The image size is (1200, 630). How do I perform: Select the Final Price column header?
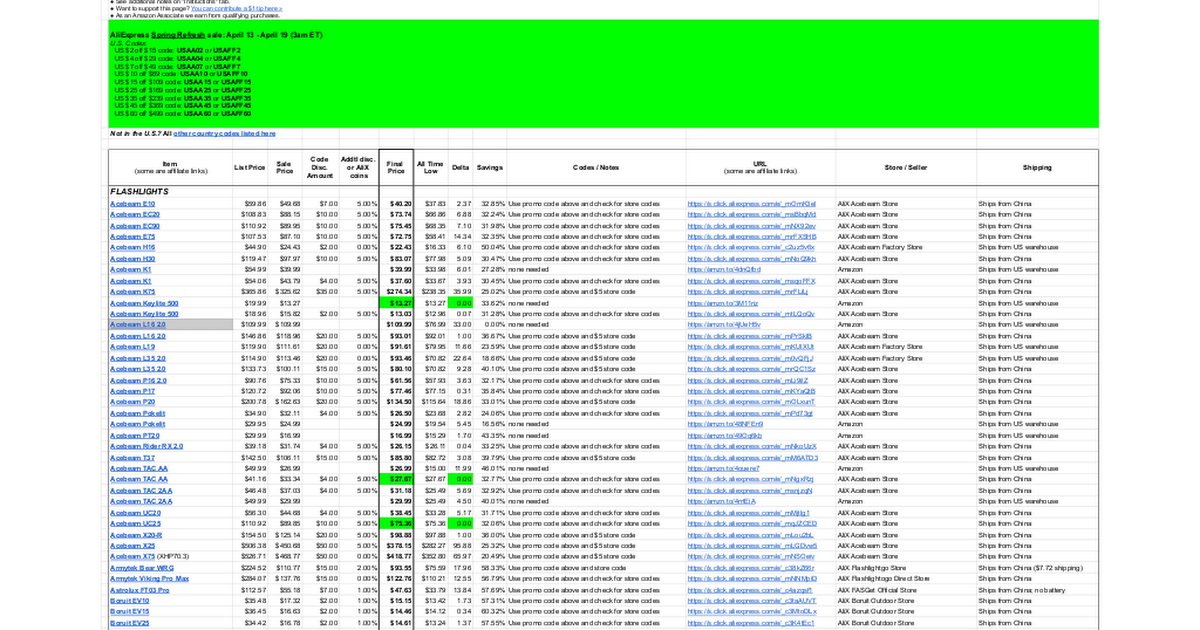pyautogui.click(x=395, y=166)
